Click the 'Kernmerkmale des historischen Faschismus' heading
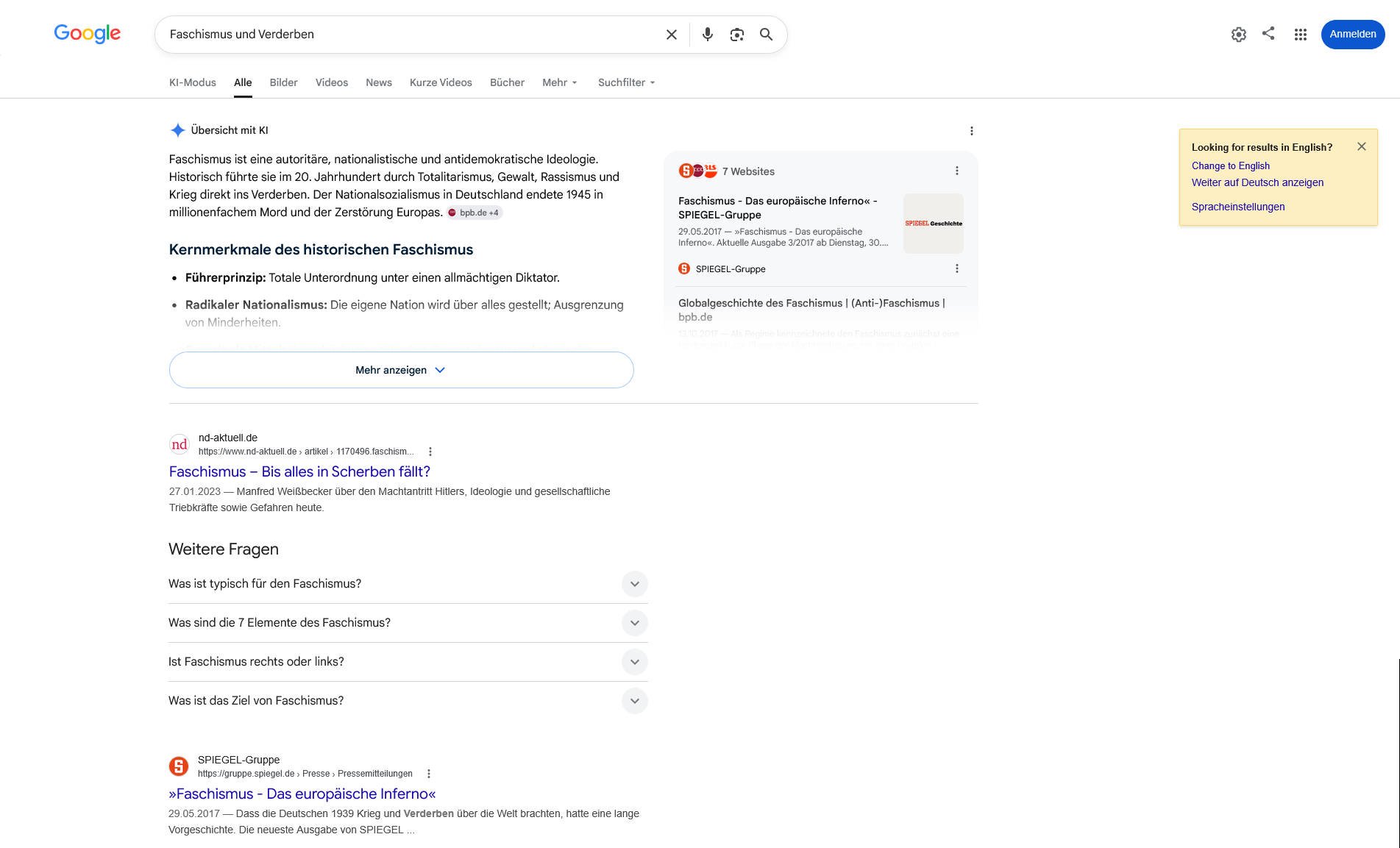 (321, 249)
